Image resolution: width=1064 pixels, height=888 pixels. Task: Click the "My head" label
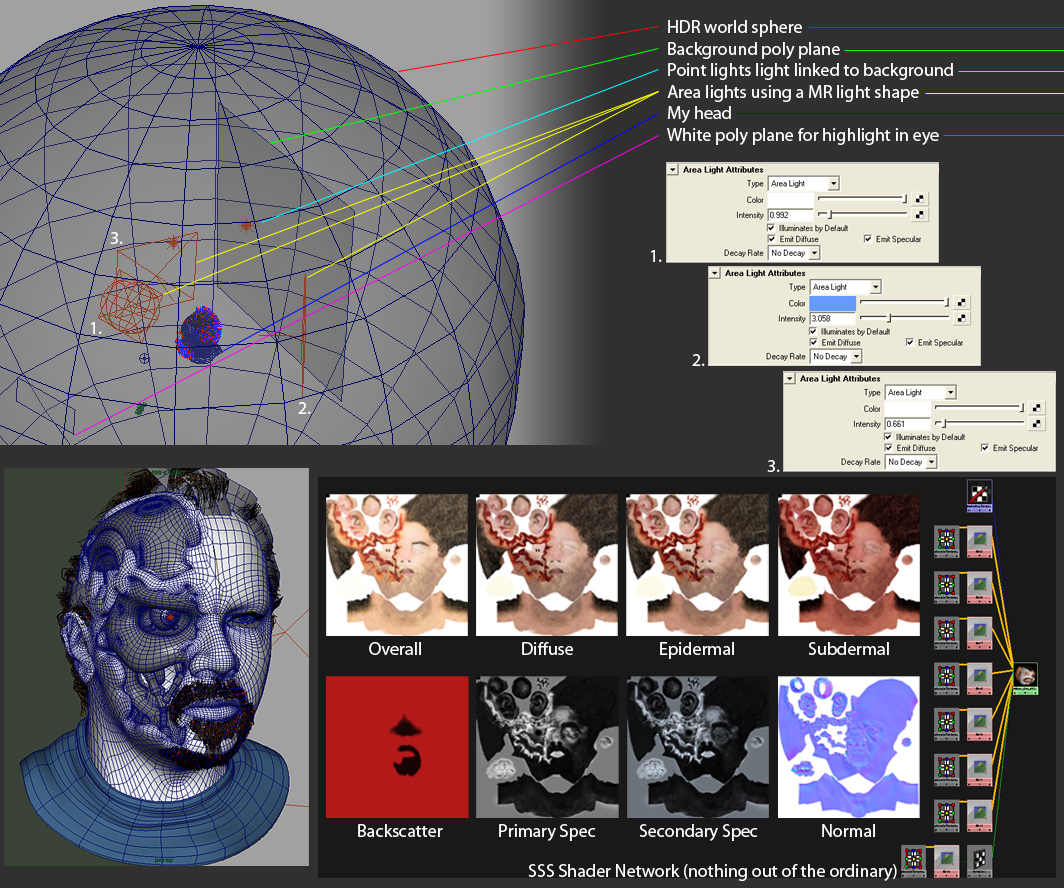coord(699,113)
